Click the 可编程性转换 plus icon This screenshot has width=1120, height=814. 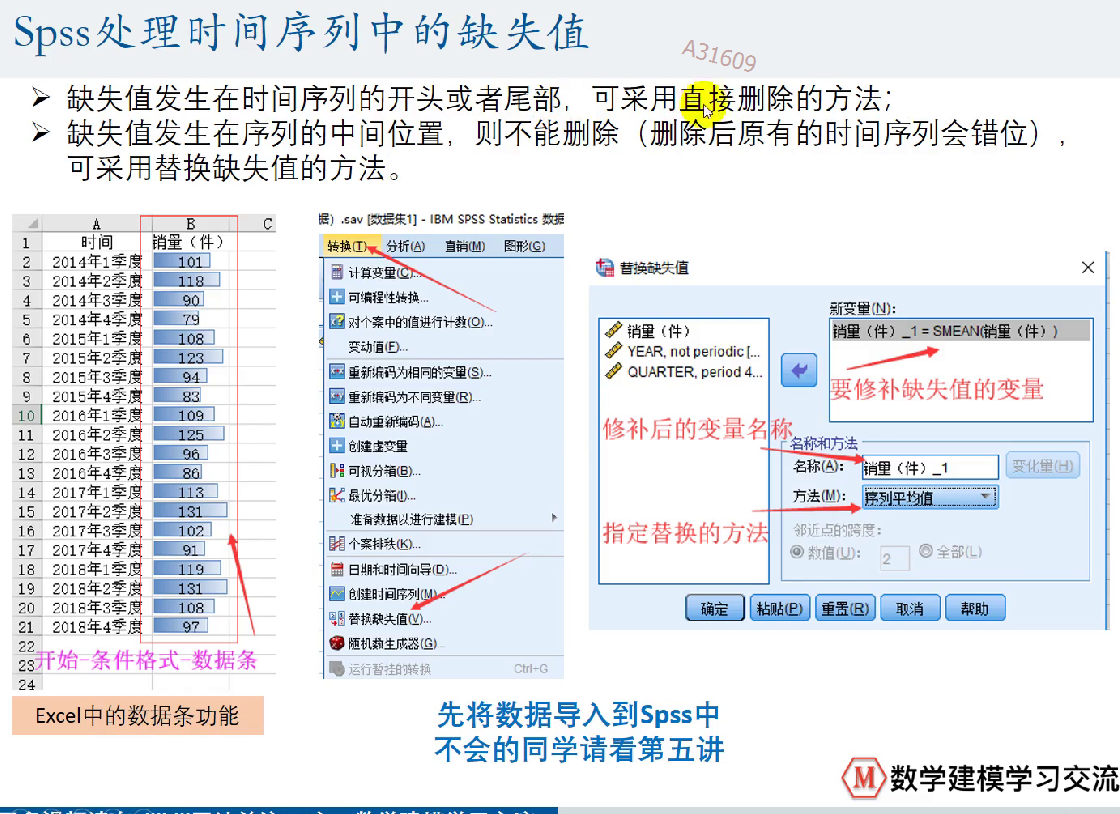coord(337,297)
